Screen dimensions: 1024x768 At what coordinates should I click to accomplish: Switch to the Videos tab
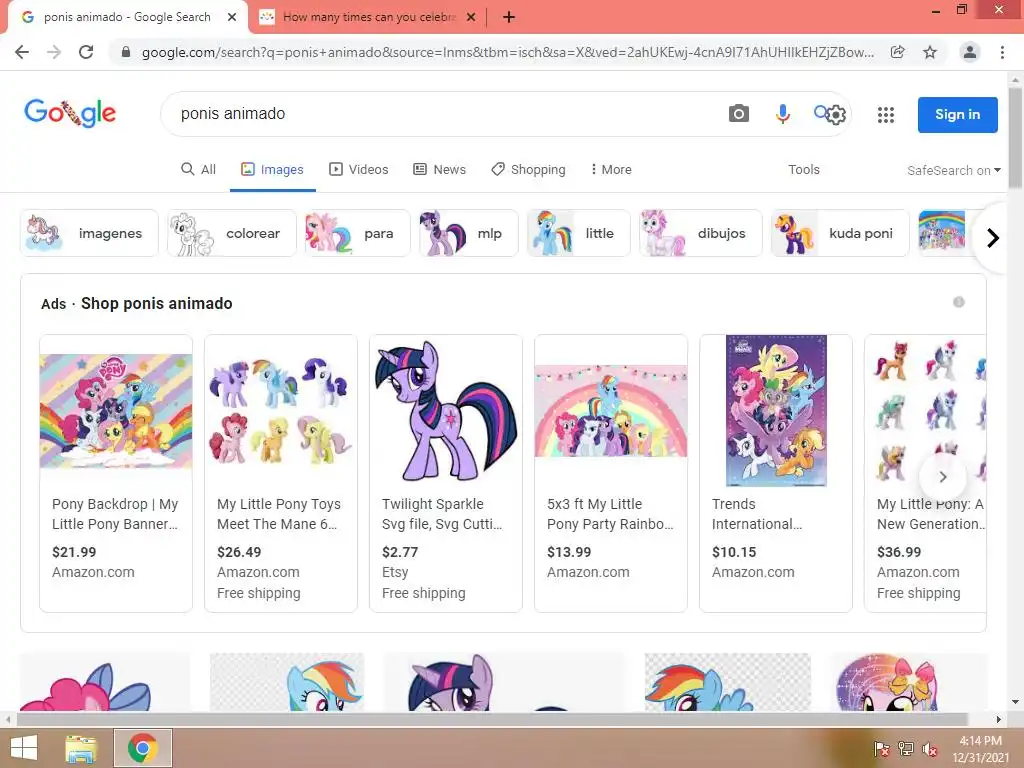pyautogui.click(x=359, y=169)
